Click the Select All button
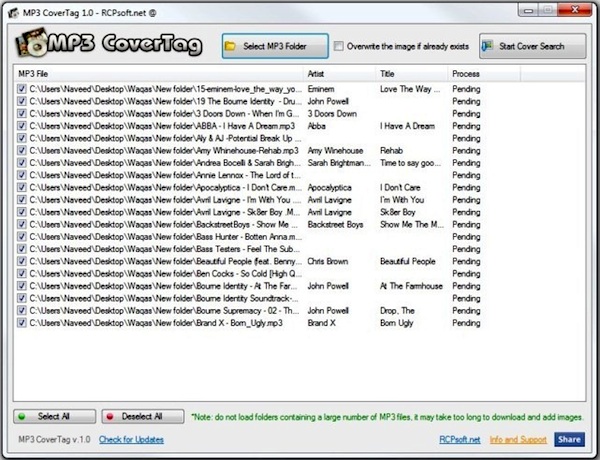600x460 pixels. (x=54, y=416)
